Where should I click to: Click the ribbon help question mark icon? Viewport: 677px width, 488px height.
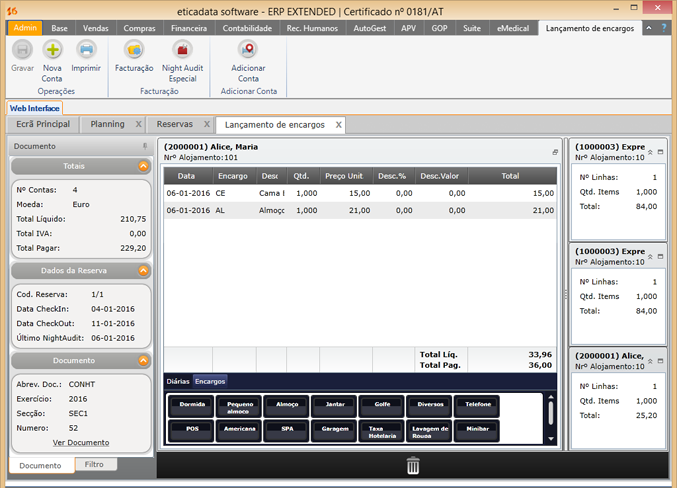coord(664,28)
